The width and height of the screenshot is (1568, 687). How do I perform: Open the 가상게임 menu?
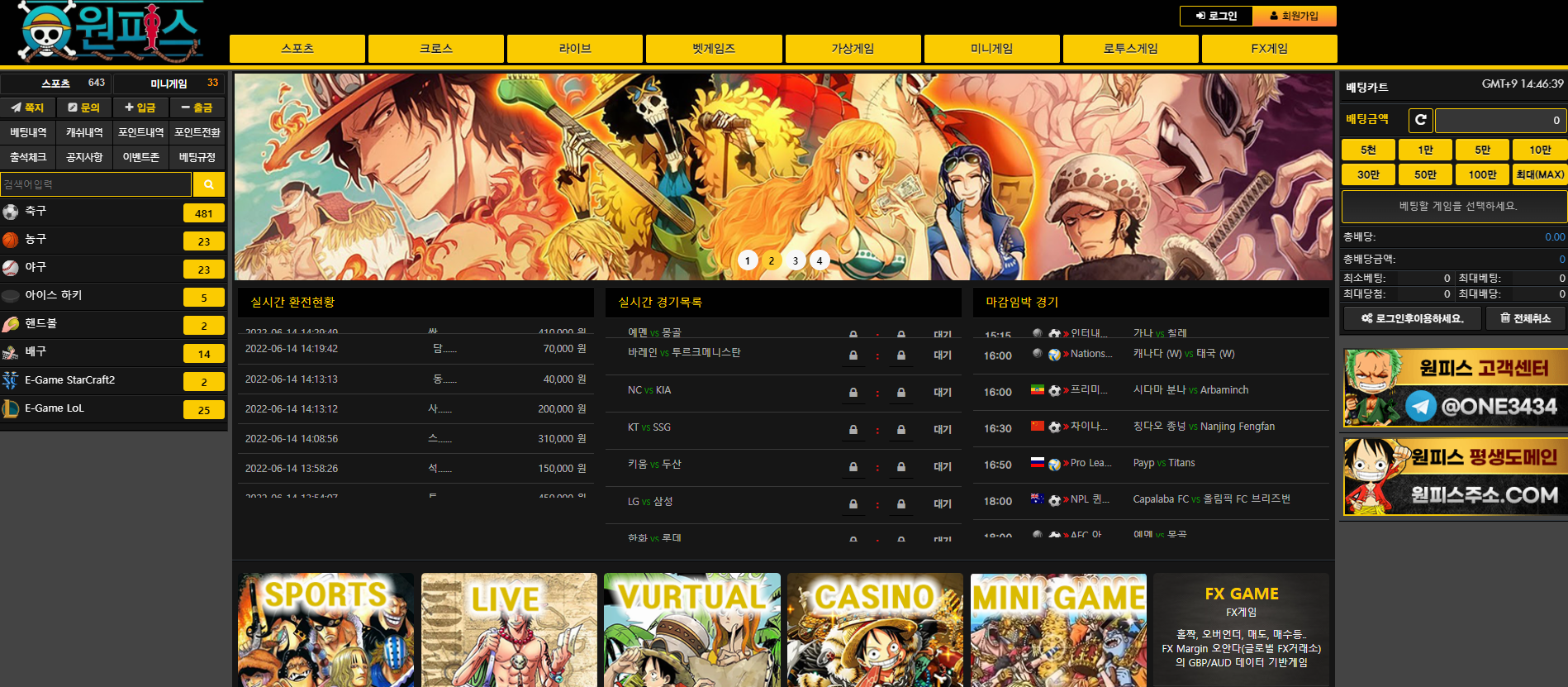(x=853, y=49)
